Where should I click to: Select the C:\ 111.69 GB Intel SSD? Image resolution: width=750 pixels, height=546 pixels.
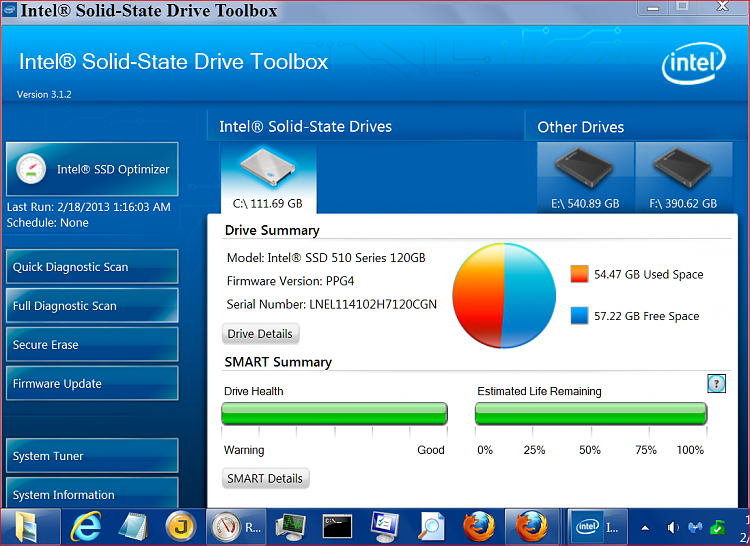click(268, 179)
